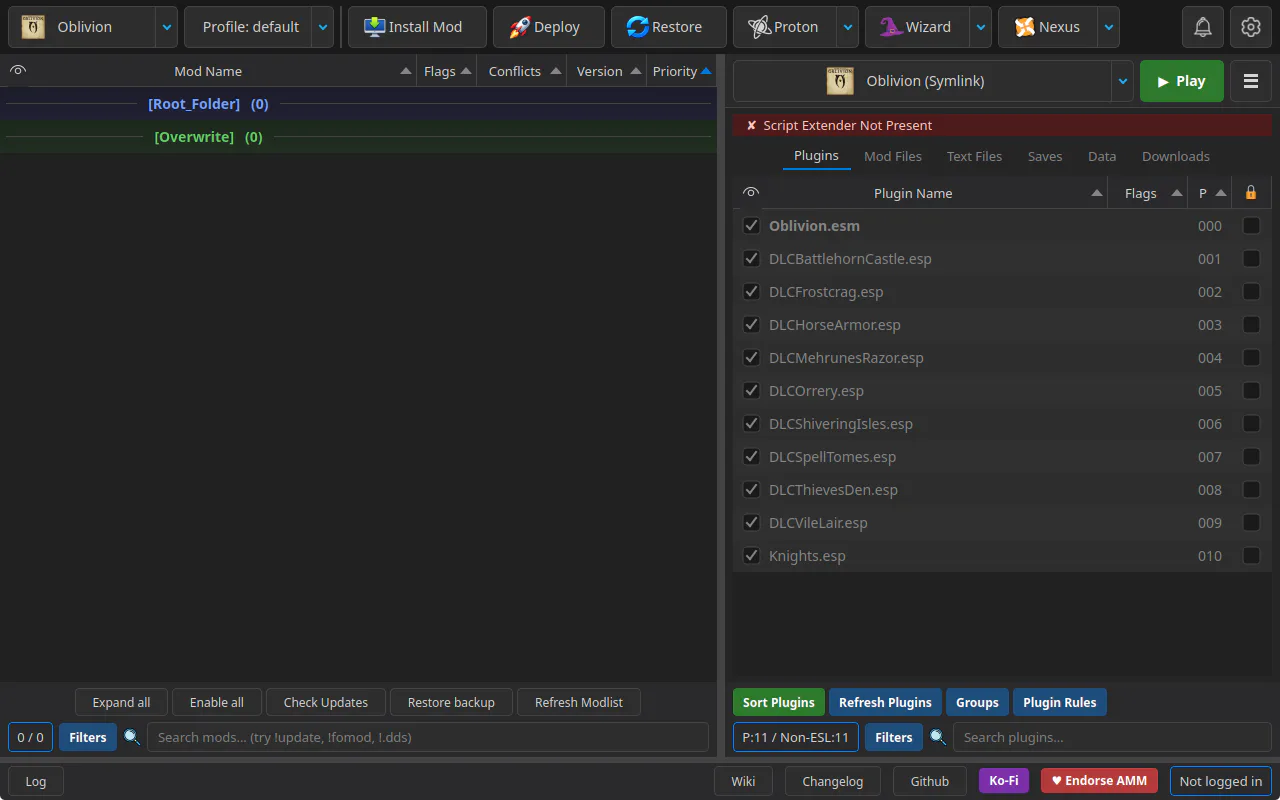Expand the game selection dropdown arrow
Image resolution: width=1280 pixels, height=800 pixels.
(x=167, y=27)
